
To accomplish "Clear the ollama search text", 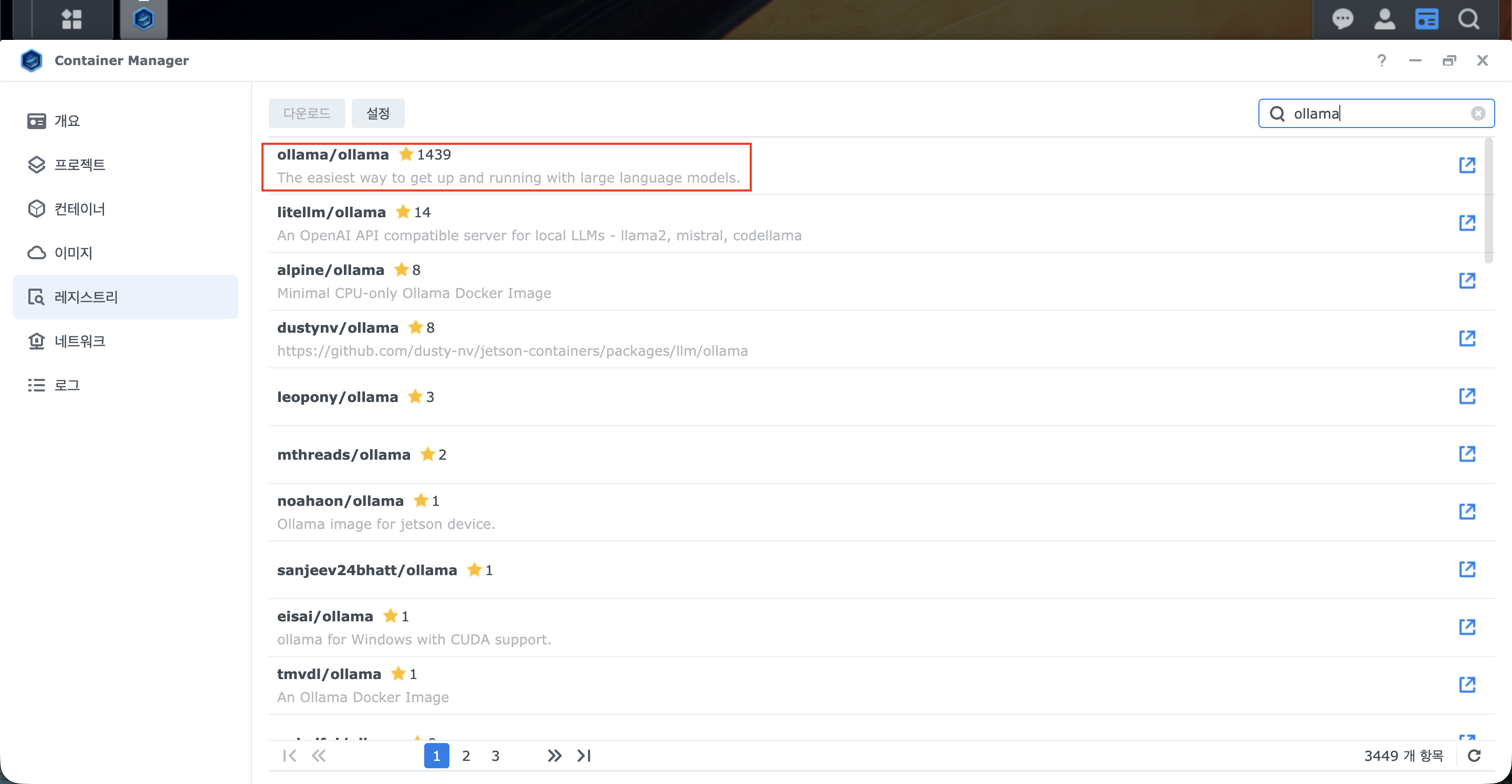I will (1478, 113).
